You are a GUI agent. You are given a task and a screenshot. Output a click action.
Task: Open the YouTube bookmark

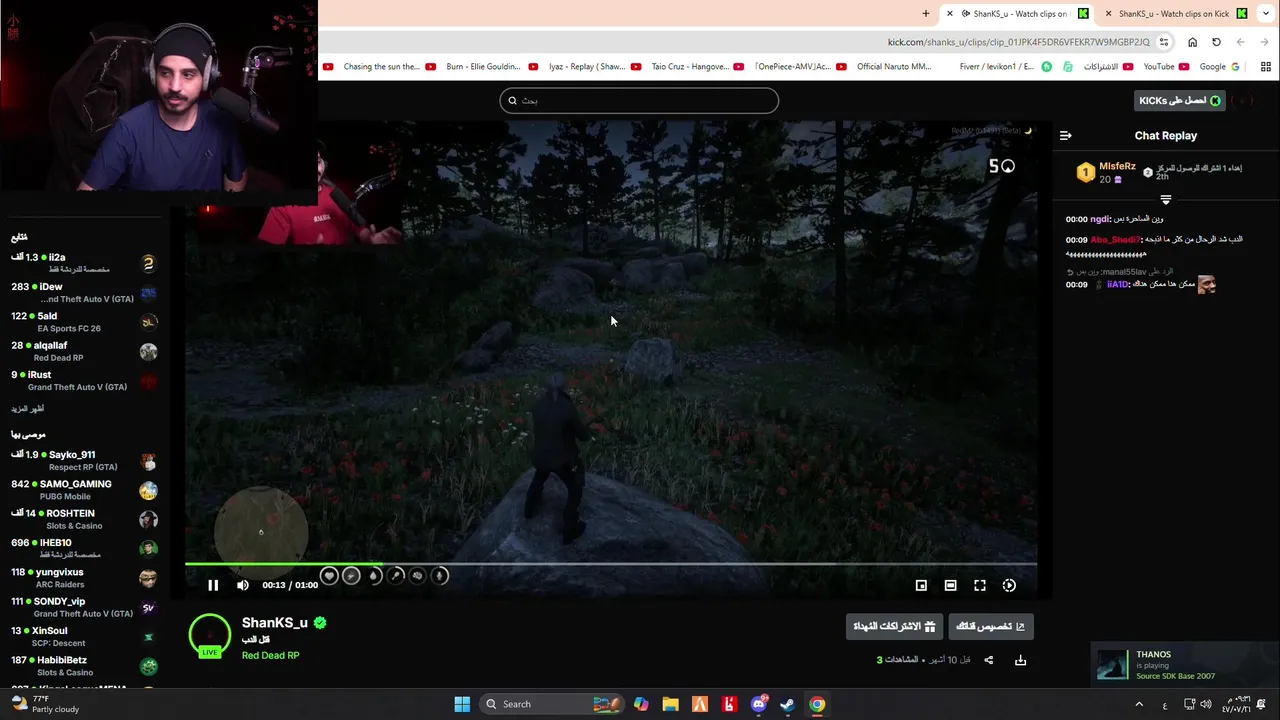[x=1166, y=67]
